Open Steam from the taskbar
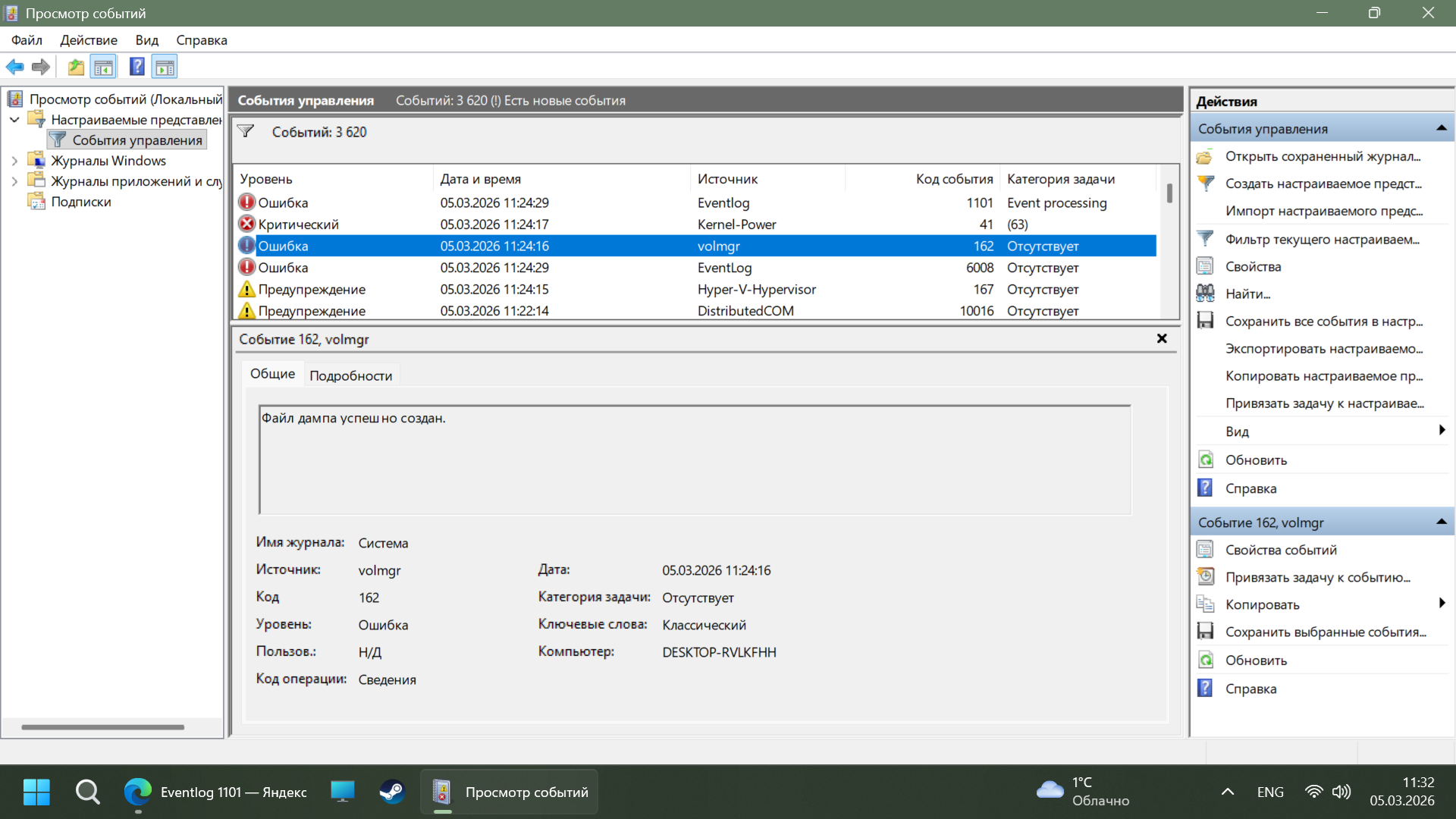1456x819 pixels. pos(392,792)
